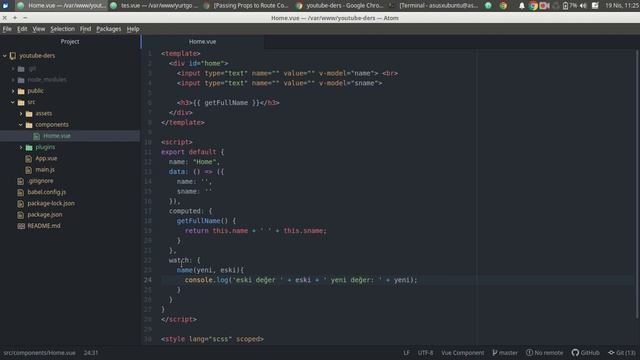The image size is (640, 360).
Task: Click the 24:31 cursor position indicator
Action: click(91, 353)
